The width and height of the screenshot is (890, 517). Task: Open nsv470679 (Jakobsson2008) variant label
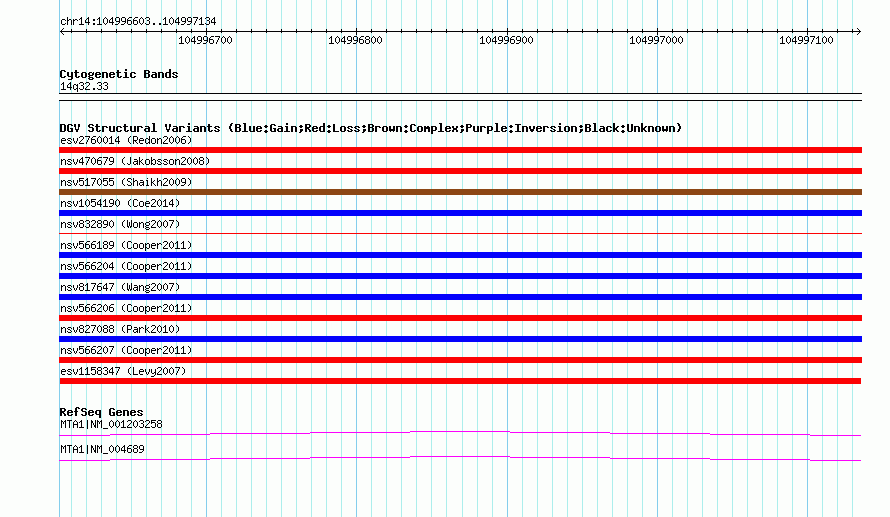tap(135, 161)
